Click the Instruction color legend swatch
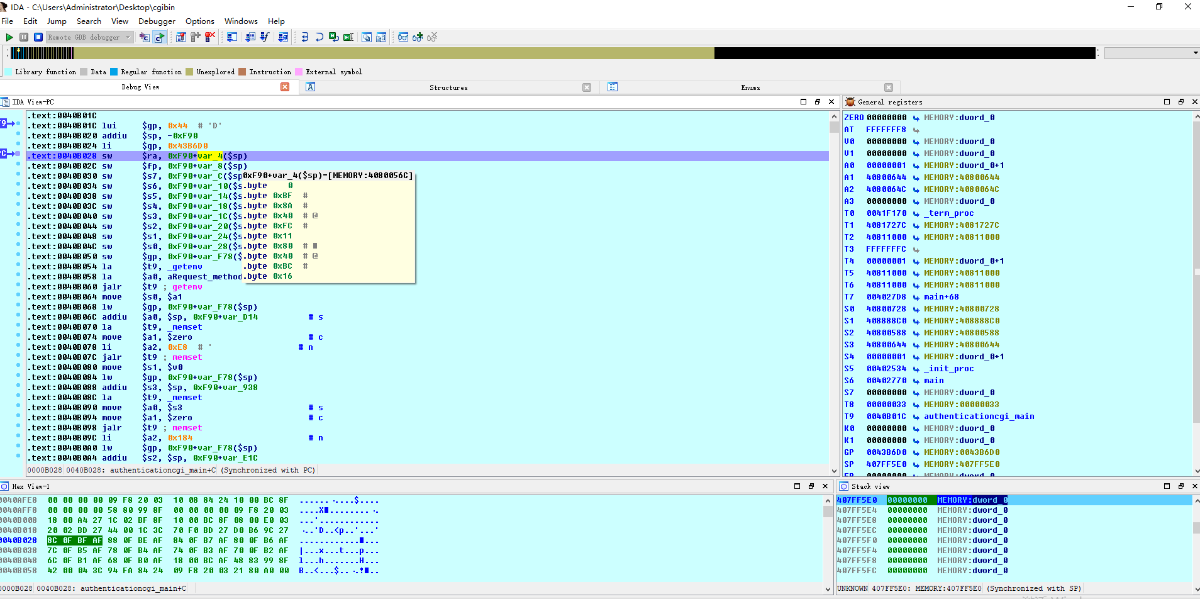 coord(243,72)
